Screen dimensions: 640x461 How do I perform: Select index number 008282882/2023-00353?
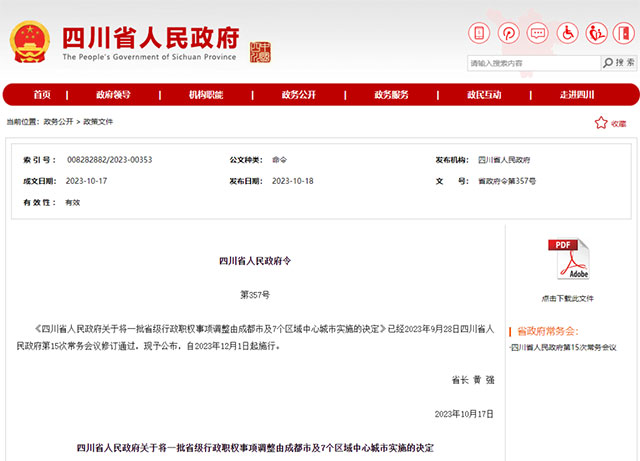click(109, 160)
